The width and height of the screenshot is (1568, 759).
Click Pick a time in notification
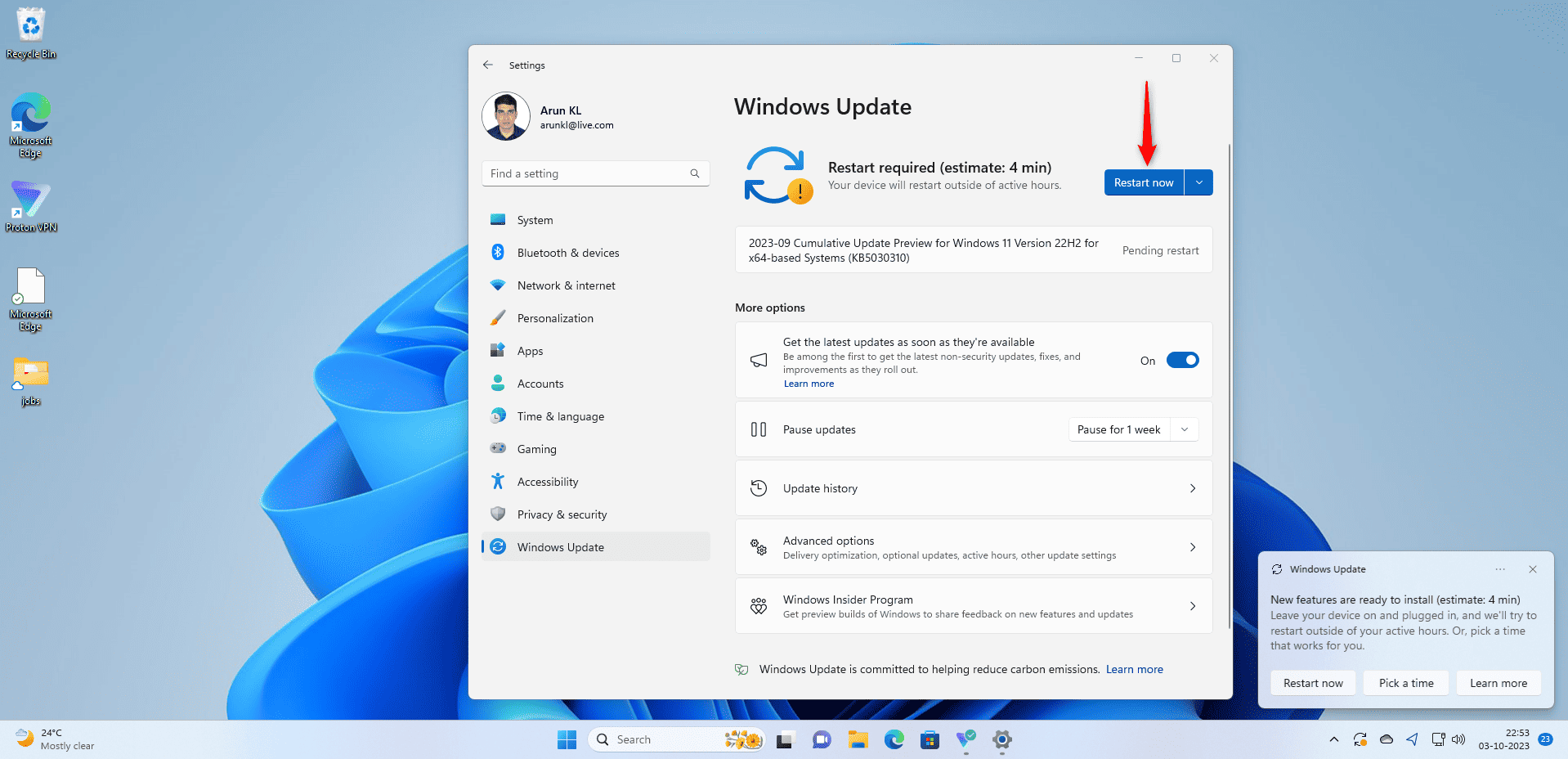coord(1406,683)
